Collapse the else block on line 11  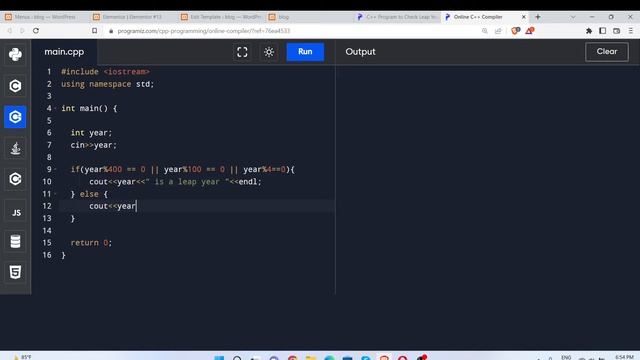(56, 193)
